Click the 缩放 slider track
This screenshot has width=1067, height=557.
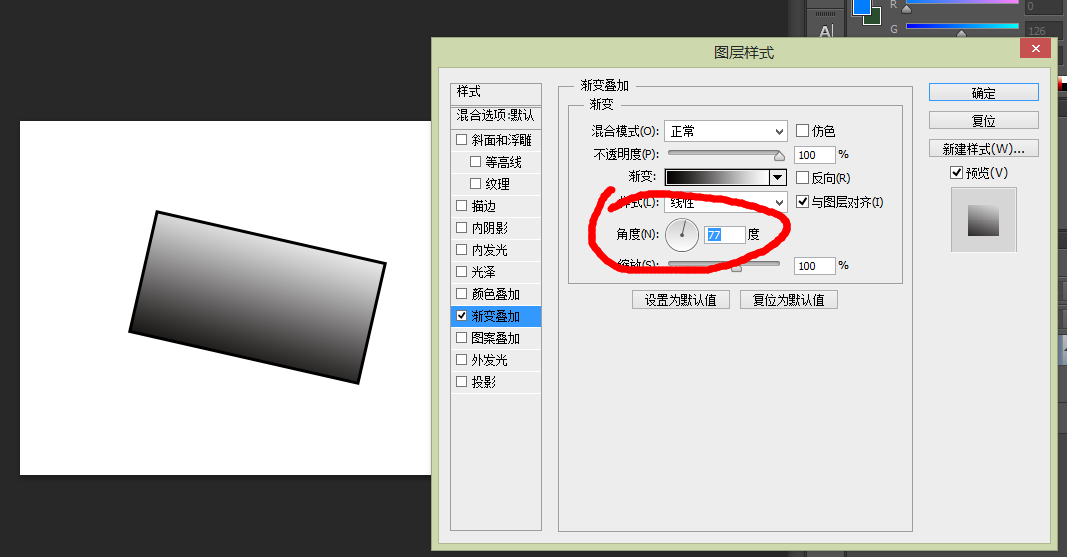tap(724, 264)
